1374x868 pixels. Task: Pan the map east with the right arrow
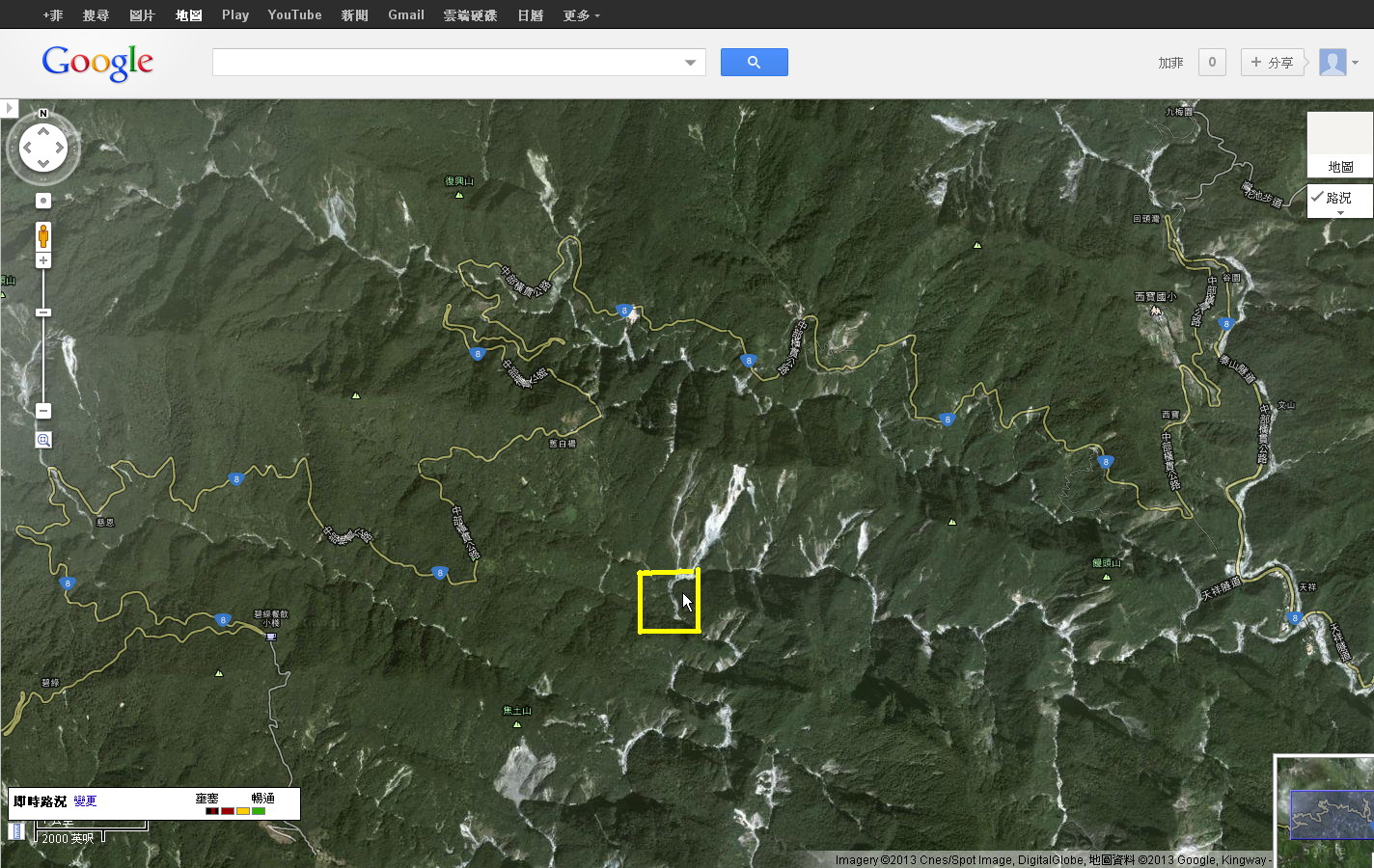point(61,148)
